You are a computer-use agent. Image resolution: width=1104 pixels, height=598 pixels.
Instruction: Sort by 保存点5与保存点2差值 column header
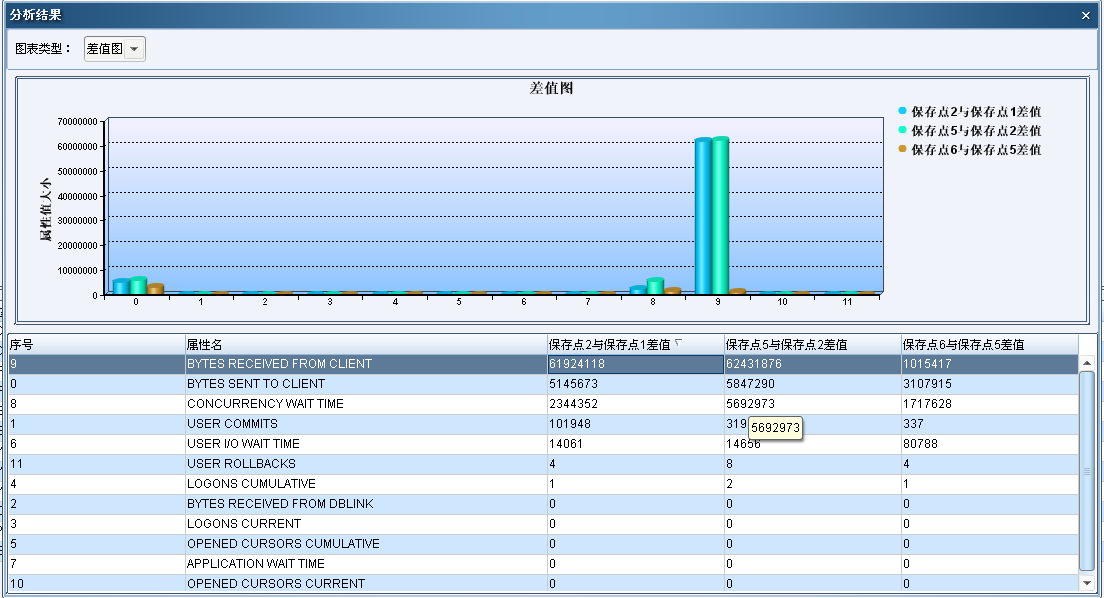[811, 344]
